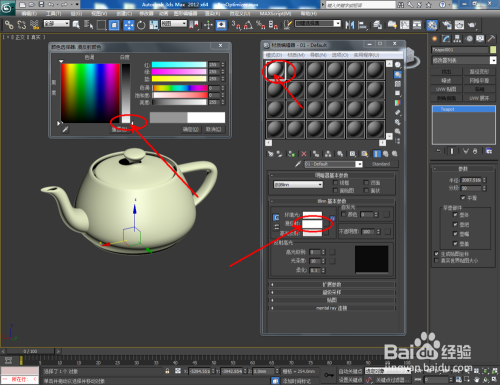Image resolution: width=500 pixels, height=385 pixels.
Task: Expand the Maps (贴图) rollout
Action: 332,300
